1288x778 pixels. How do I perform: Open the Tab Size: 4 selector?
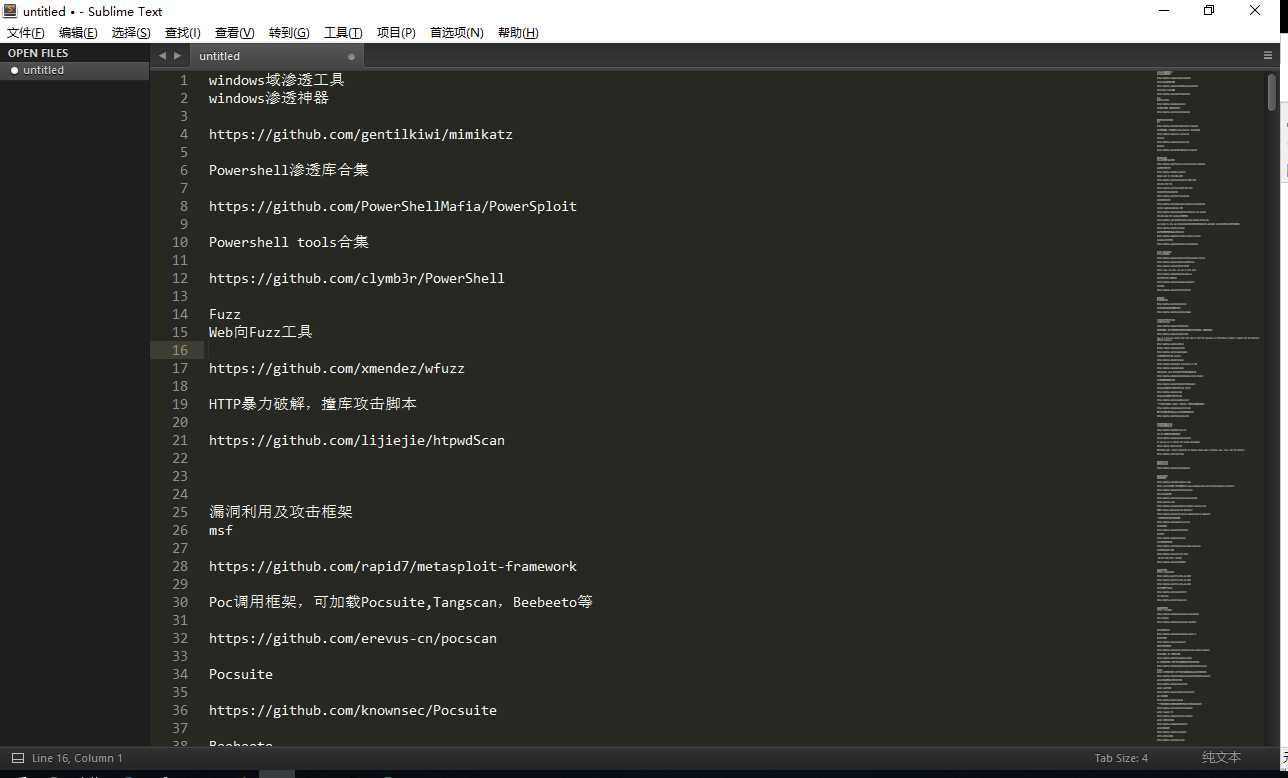coord(1121,758)
